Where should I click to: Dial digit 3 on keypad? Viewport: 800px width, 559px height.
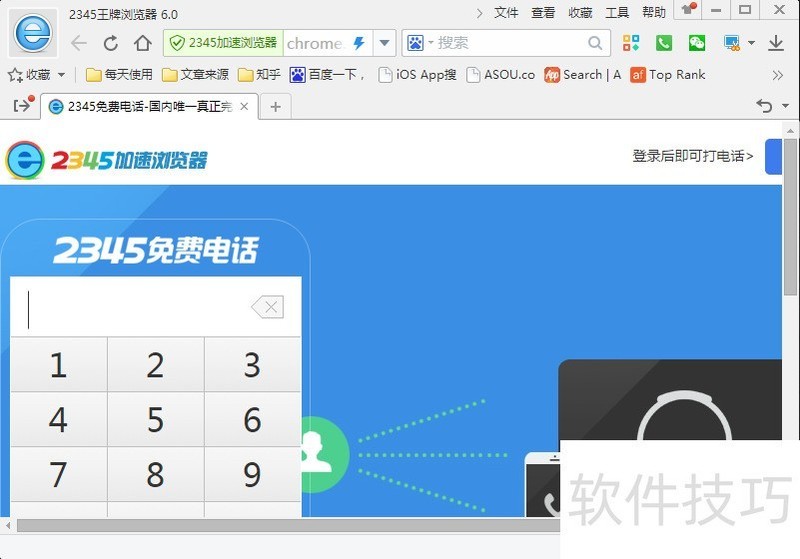click(253, 365)
